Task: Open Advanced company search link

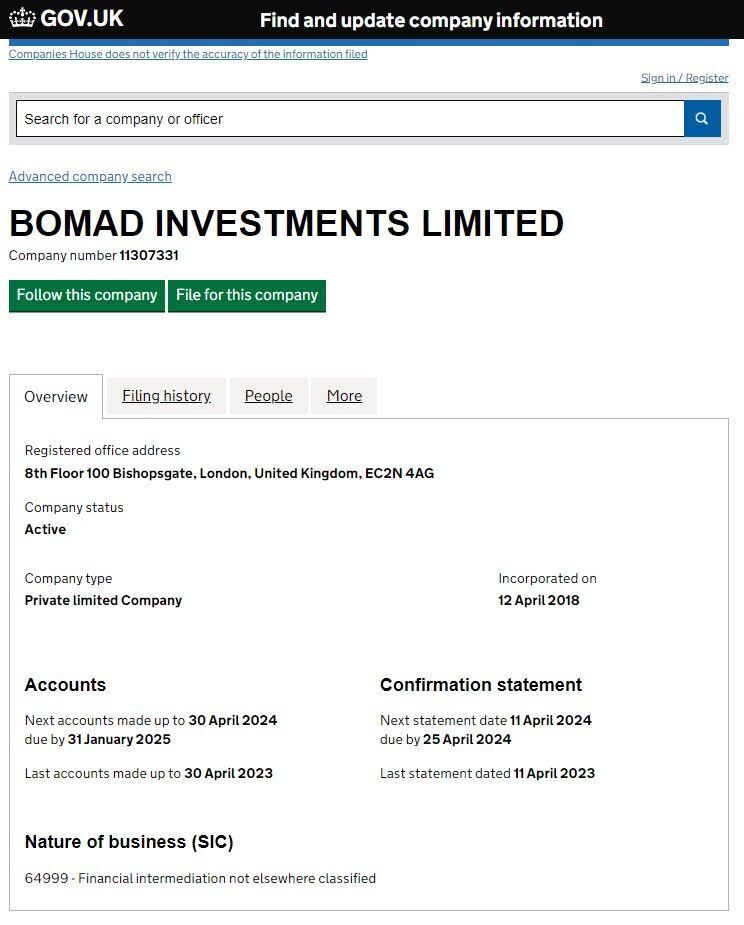Action: (x=90, y=176)
